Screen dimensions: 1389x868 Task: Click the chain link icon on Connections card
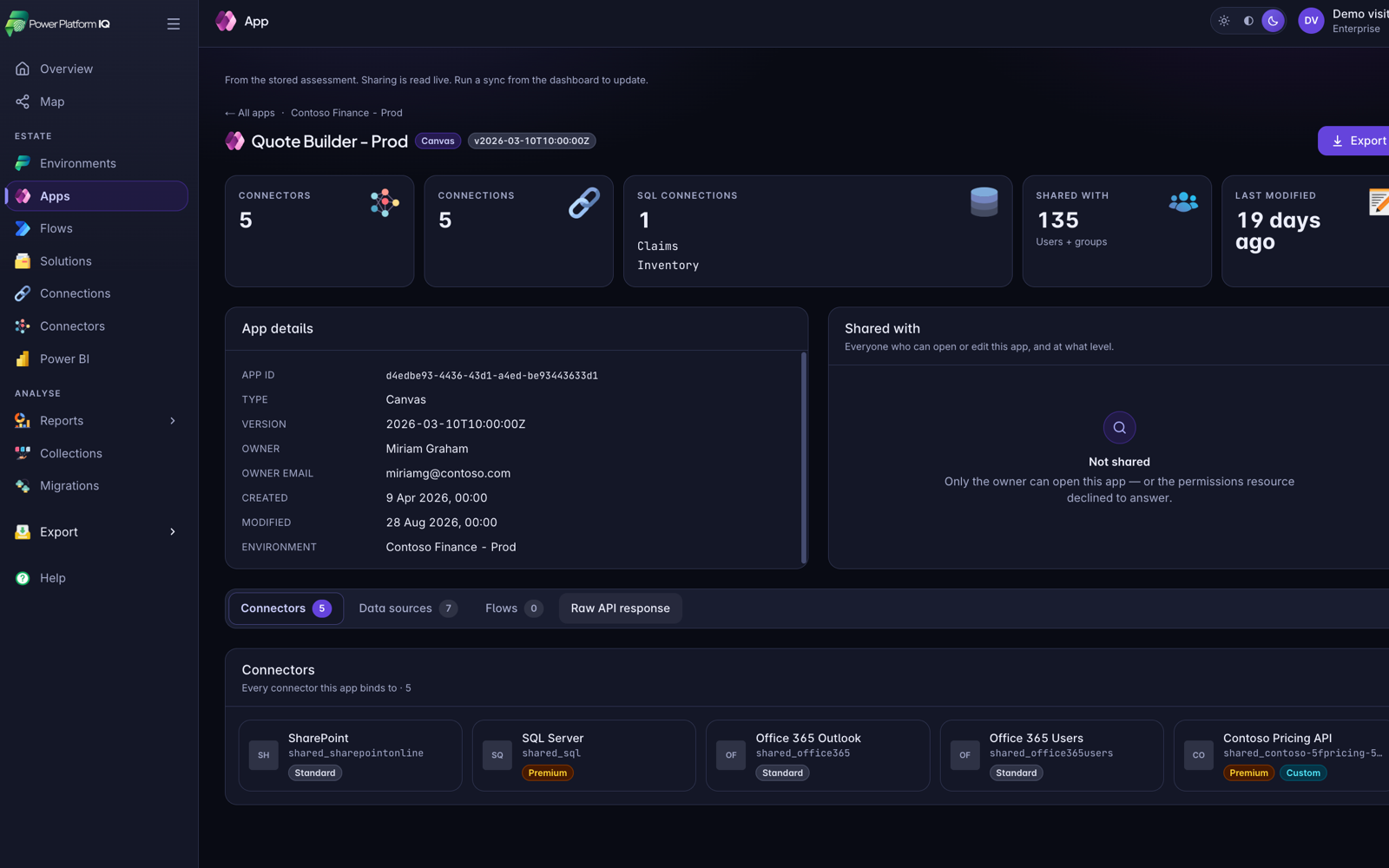584,203
